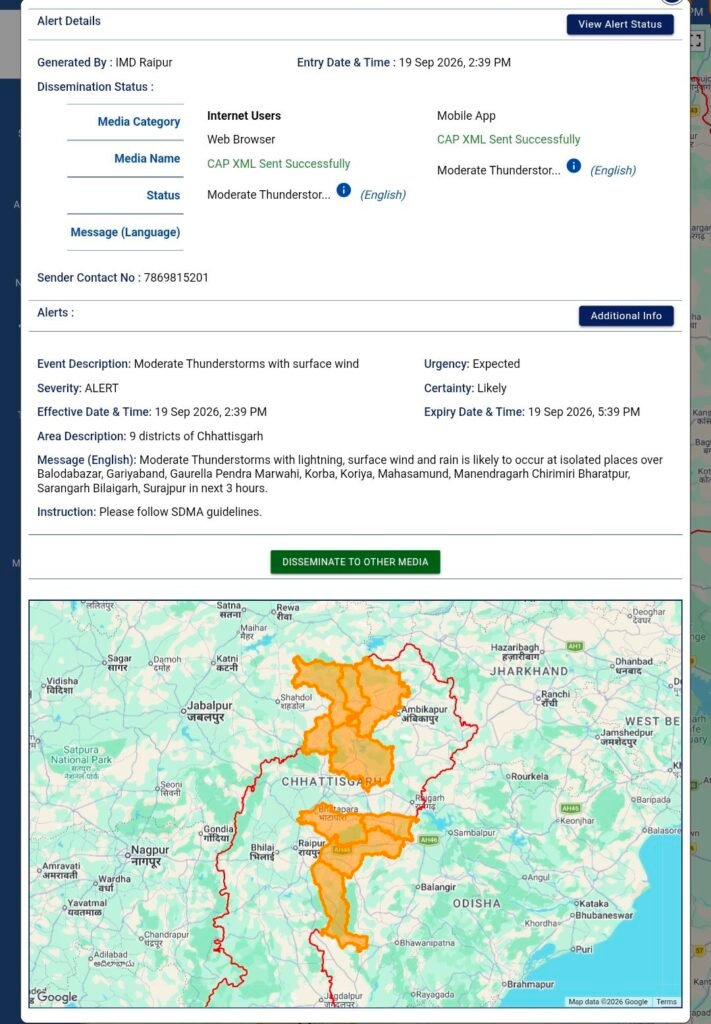Click the Raipur city label on map
This screenshot has width=711, height=1024.
coord(308,848)
